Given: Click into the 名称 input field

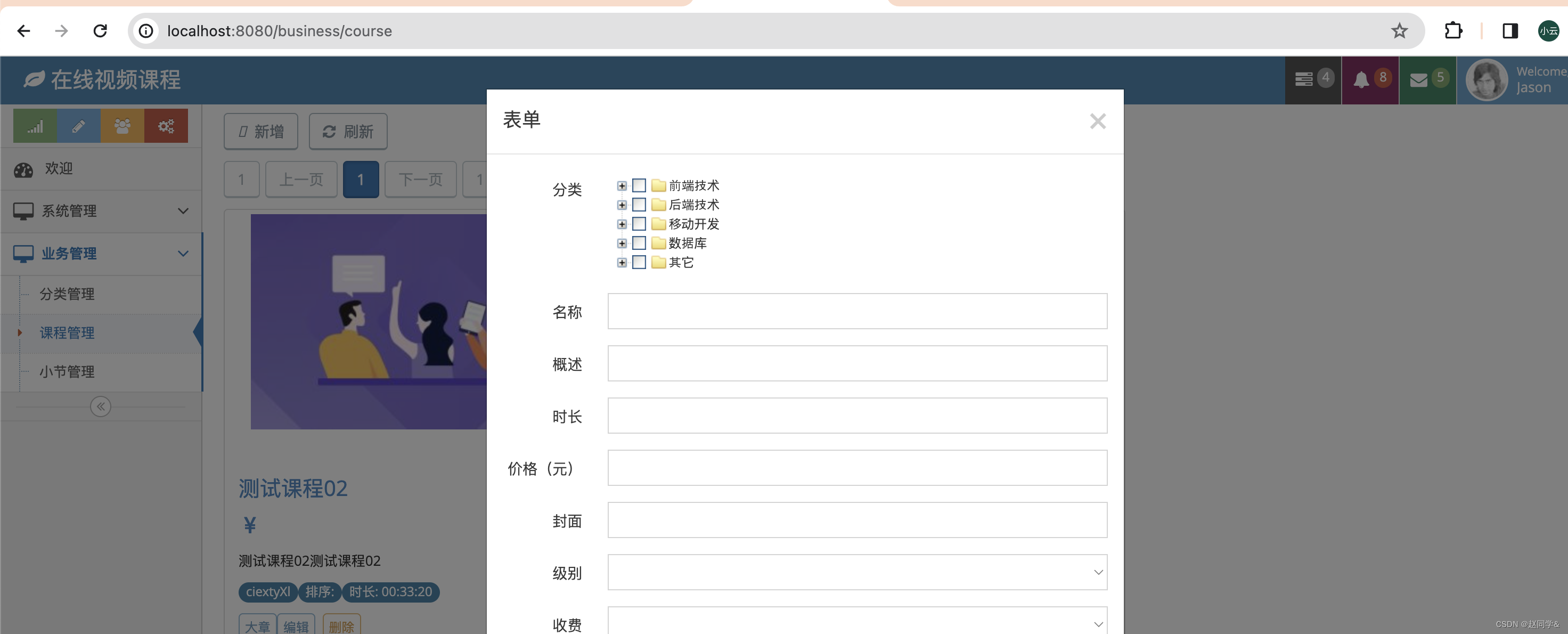Looking at the screenshot, I should click(856, 311).
